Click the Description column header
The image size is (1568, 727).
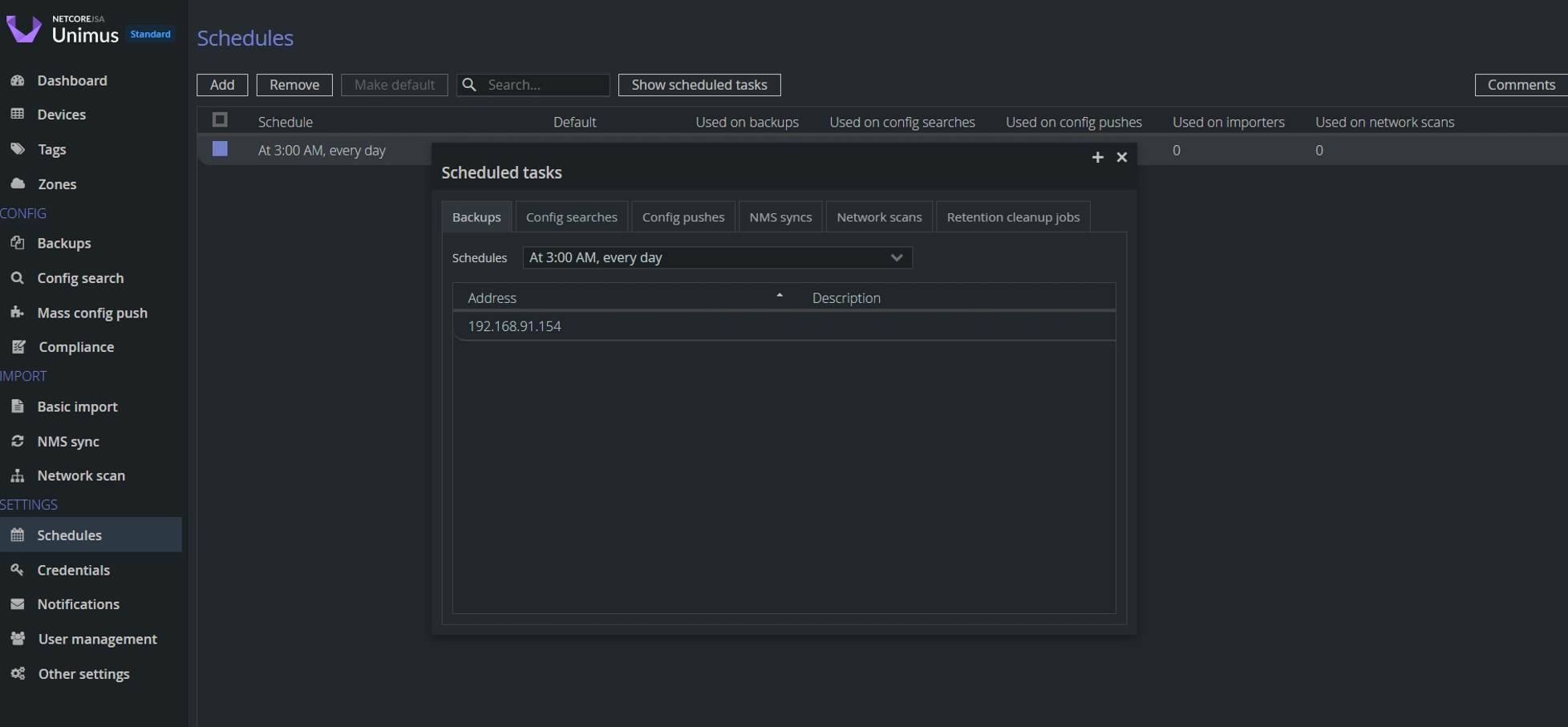coord(846,298)
